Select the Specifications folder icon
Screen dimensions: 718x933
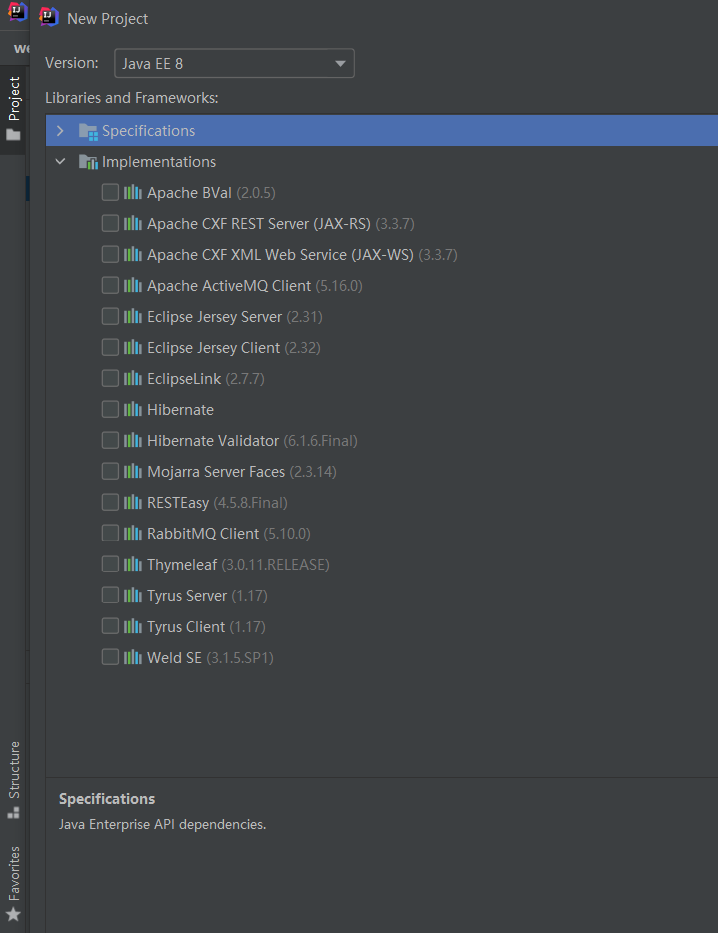tap(88, 132)
